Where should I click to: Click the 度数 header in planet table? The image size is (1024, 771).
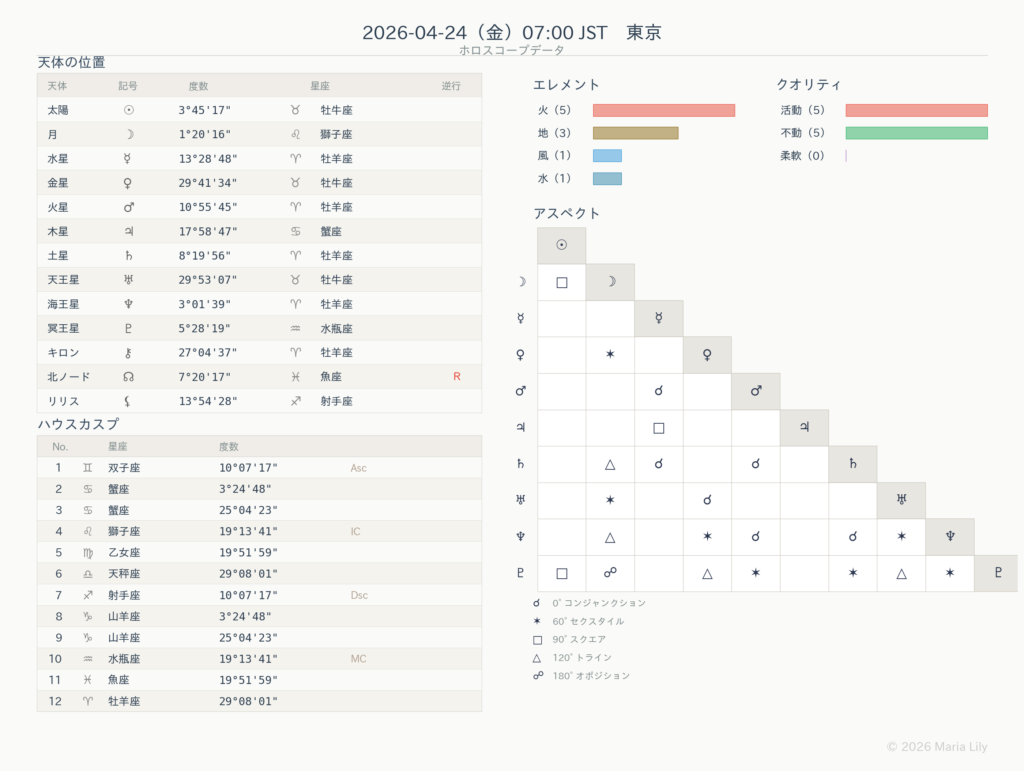pos(198,86)
